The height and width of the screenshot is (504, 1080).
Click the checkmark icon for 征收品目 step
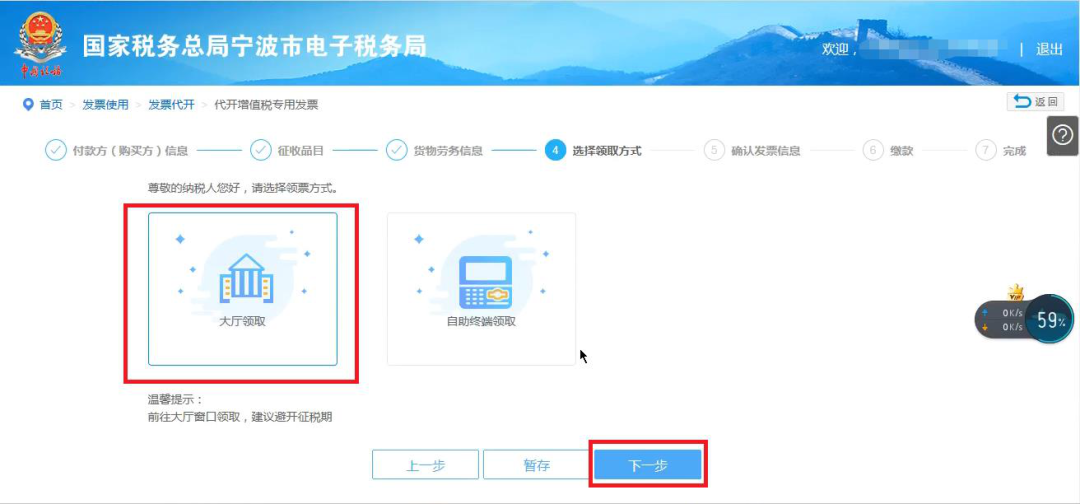[x=260, y=150]
